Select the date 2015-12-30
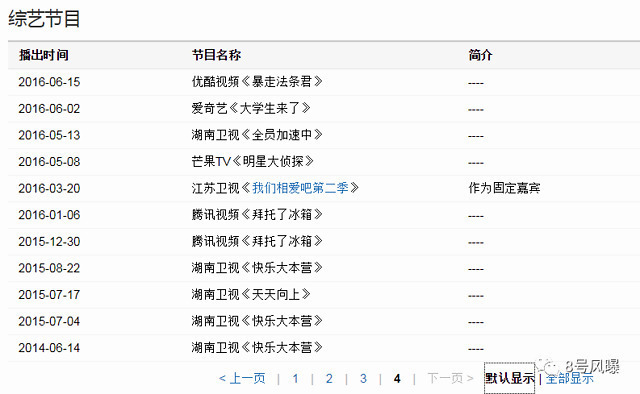Screen dimensions: 640x394 point(49,241)
